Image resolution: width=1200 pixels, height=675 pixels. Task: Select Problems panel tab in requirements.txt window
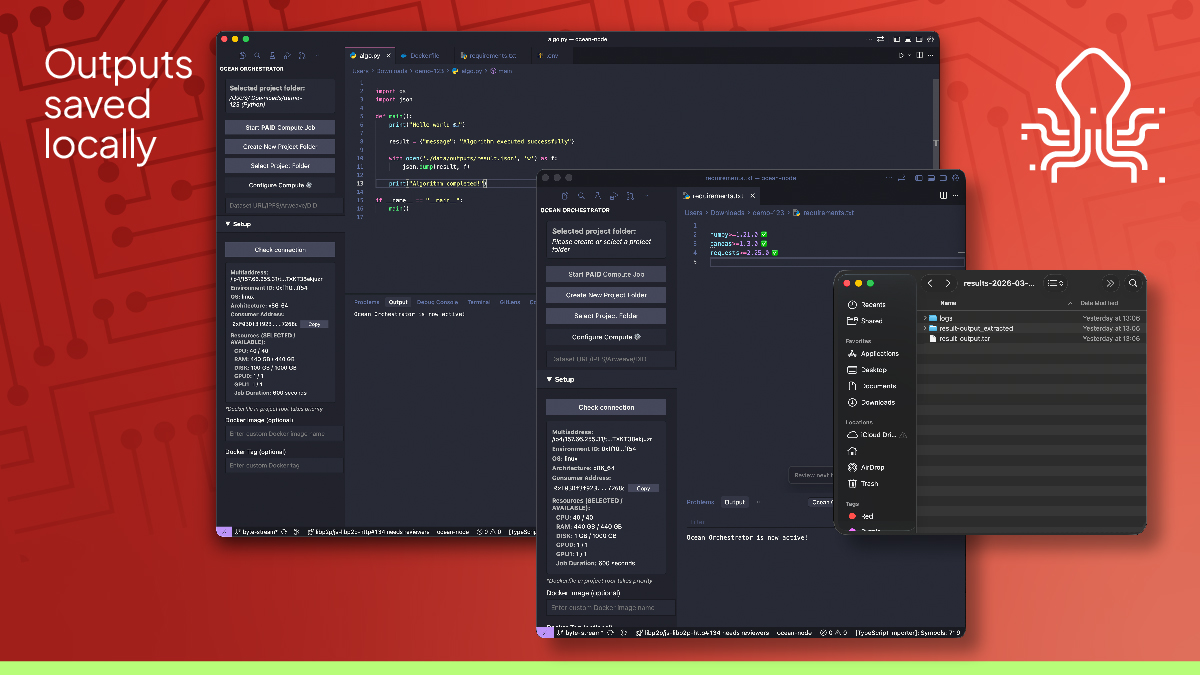701,502
